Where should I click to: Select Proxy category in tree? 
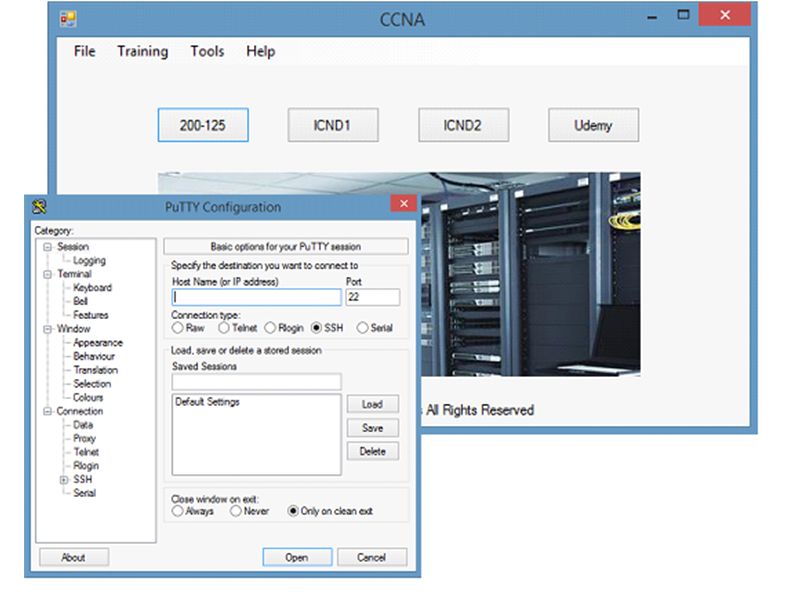click(84, 439)
